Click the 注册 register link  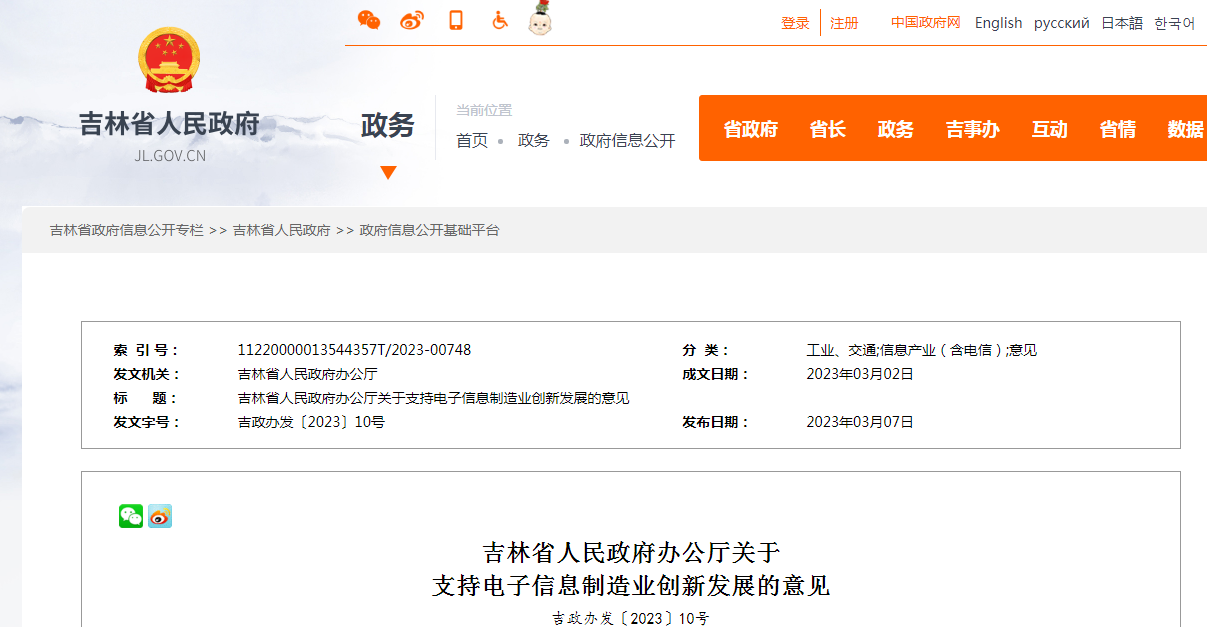pyautogui.click(x=844, y=23)
